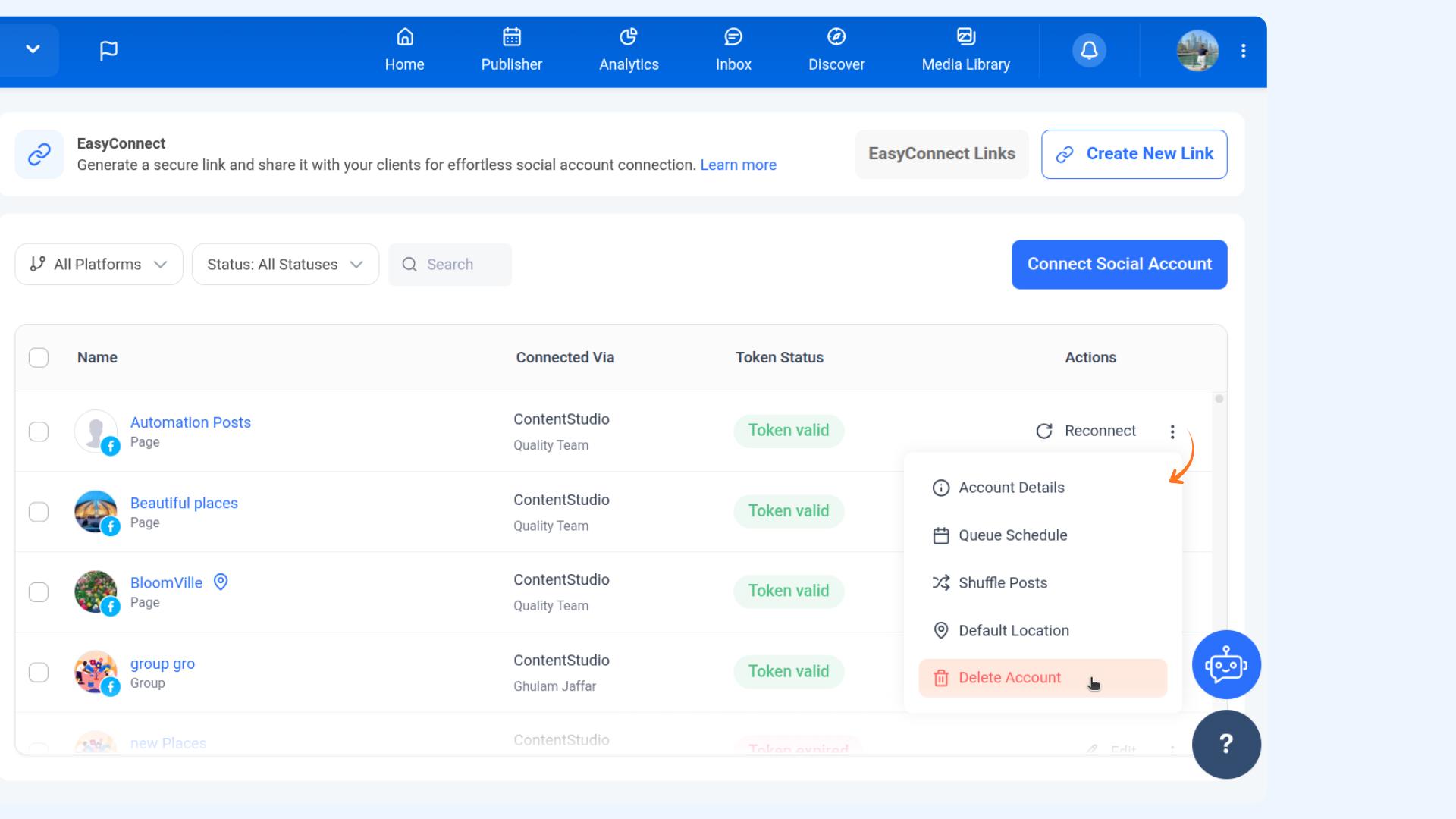
Task: Check the BloomVille row checkbox
Action: pyautogui.click(x=39, y=592)
